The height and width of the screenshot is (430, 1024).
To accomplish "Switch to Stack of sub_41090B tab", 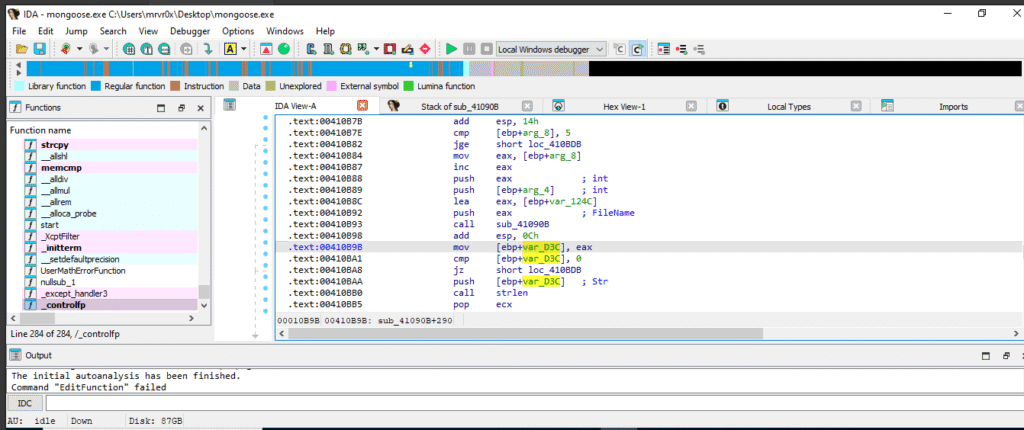I will point(462,107).
